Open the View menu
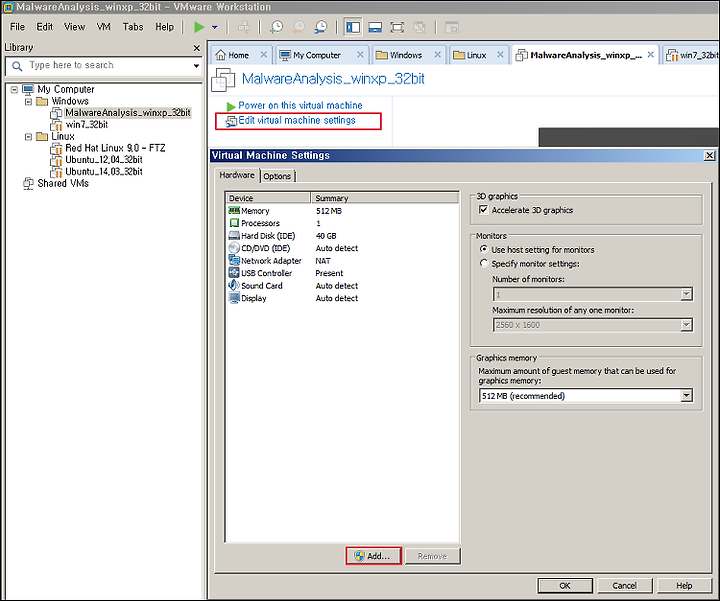The image size is (720, 601). pos(74,27)
